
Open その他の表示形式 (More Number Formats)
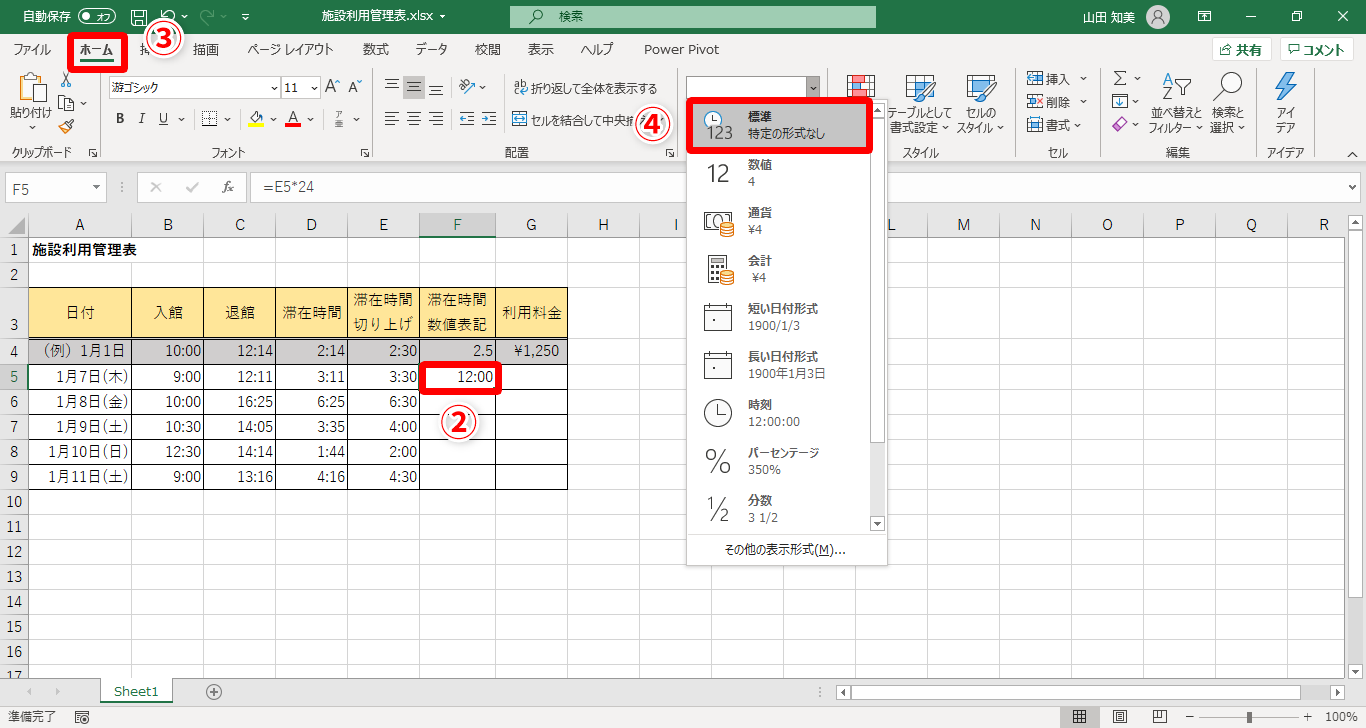tap(786, 549)
